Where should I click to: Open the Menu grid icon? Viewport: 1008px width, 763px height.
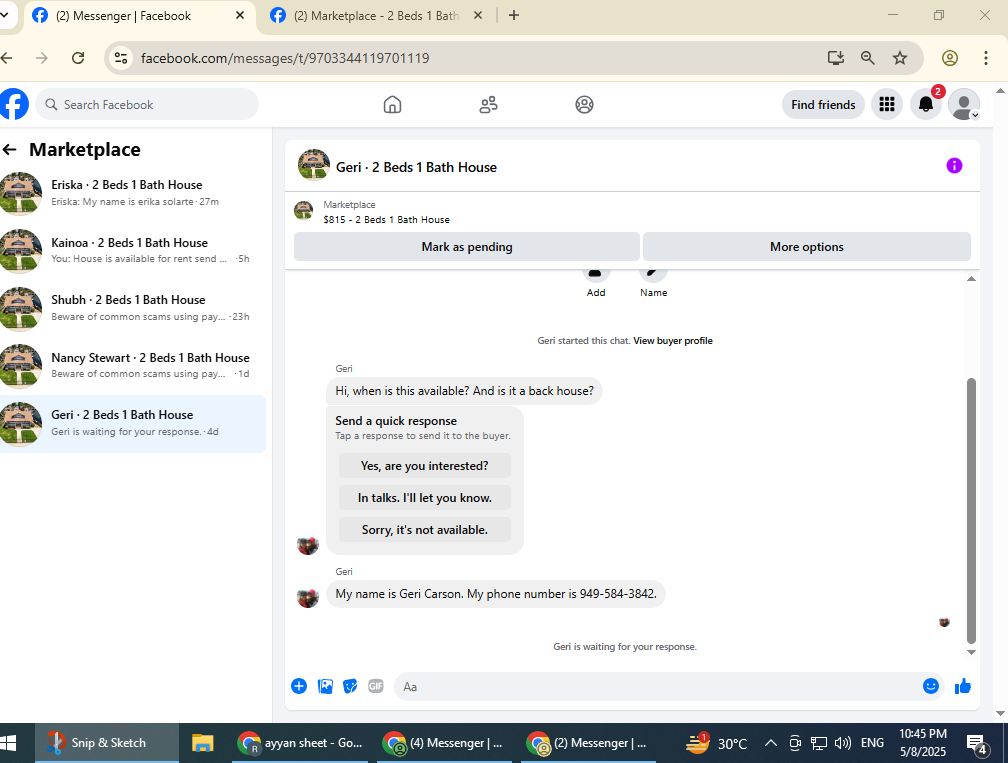coord(887,104)
